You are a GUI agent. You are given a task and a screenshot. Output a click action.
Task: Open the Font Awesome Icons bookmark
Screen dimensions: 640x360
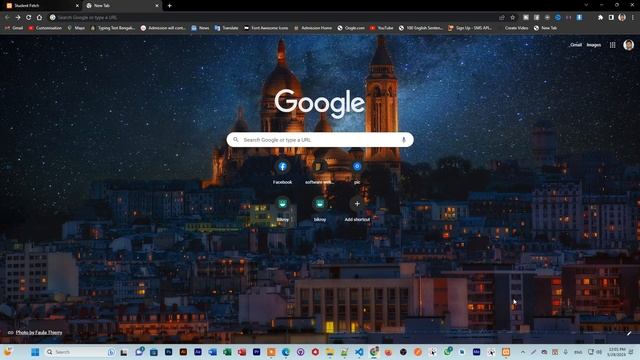(266, 28)
